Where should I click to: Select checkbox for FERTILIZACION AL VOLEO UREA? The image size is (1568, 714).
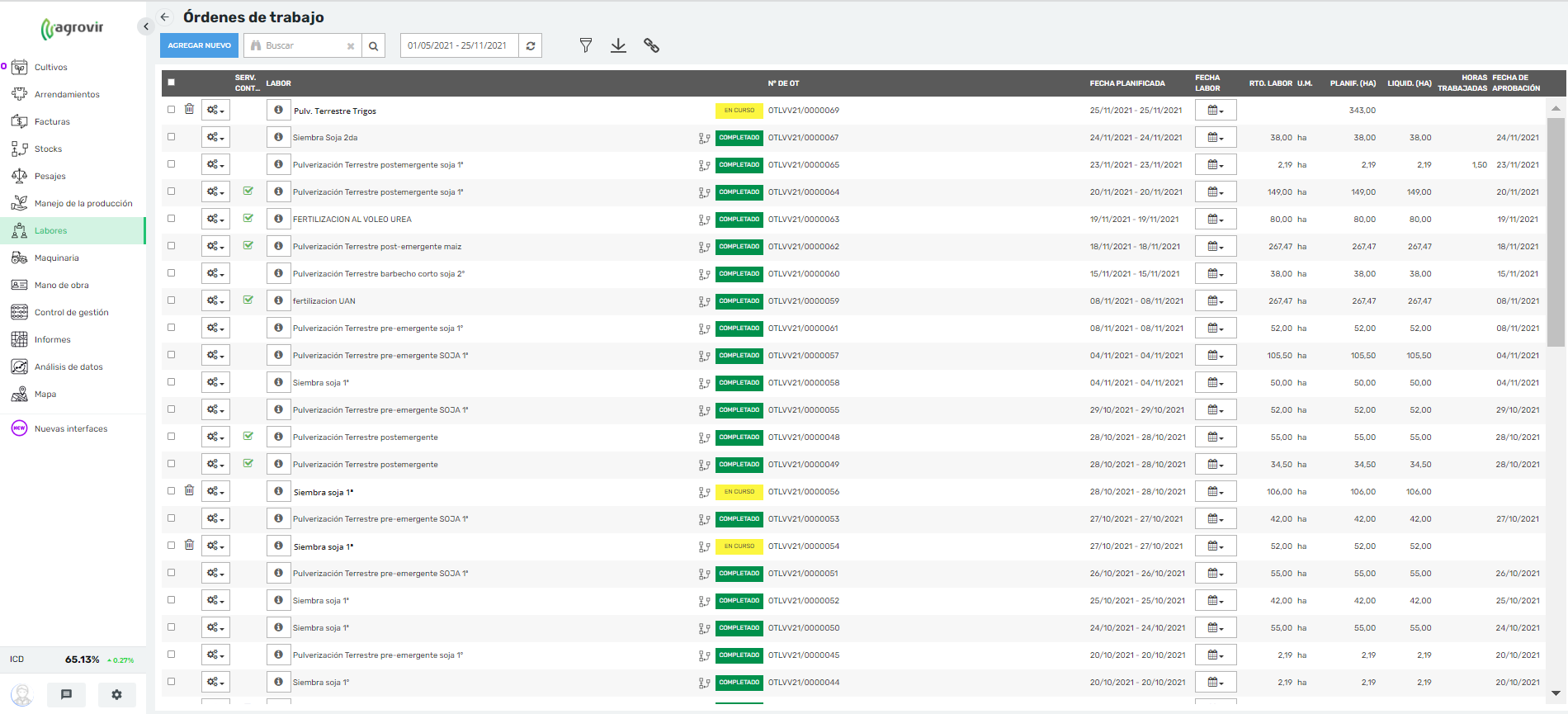[x=172, y=218]
